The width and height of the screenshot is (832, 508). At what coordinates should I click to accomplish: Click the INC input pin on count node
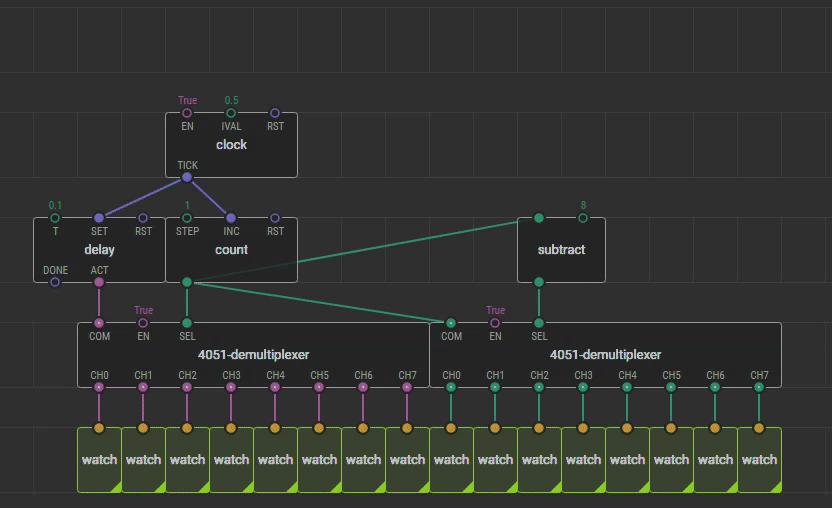(231, 218)
